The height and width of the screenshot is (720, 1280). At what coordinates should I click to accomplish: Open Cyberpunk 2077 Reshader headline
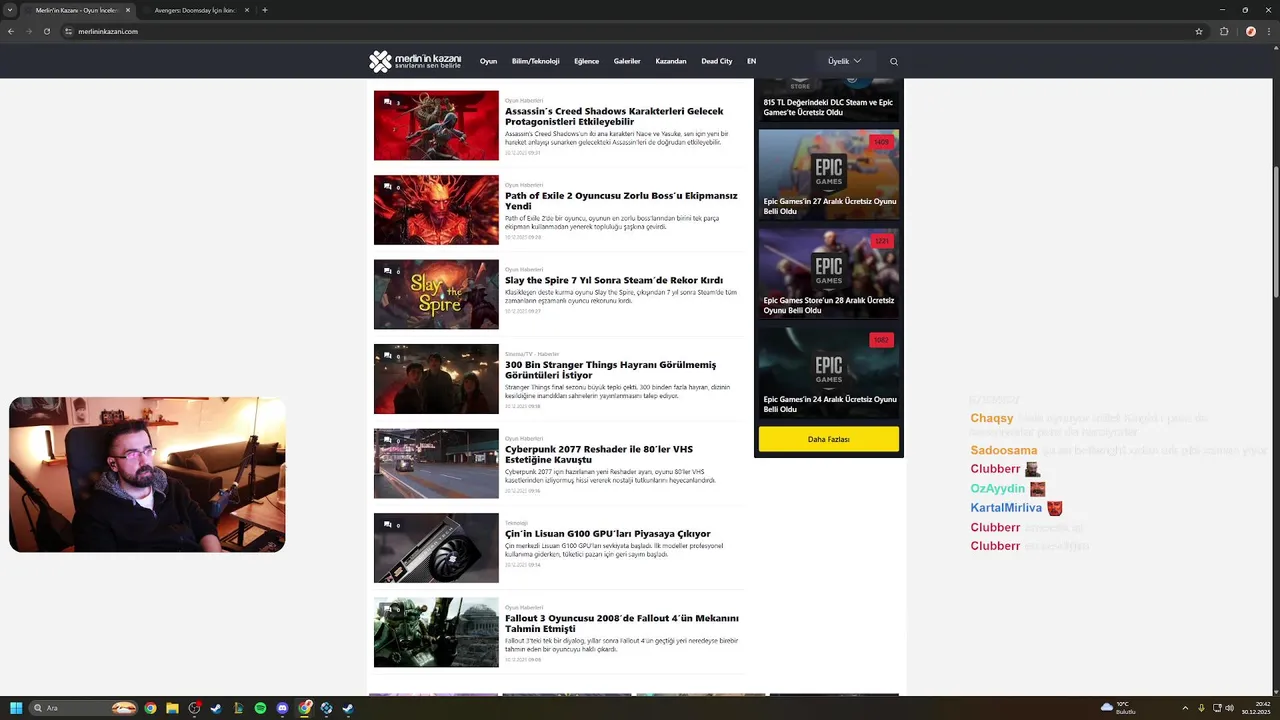(x=599, y=454)
